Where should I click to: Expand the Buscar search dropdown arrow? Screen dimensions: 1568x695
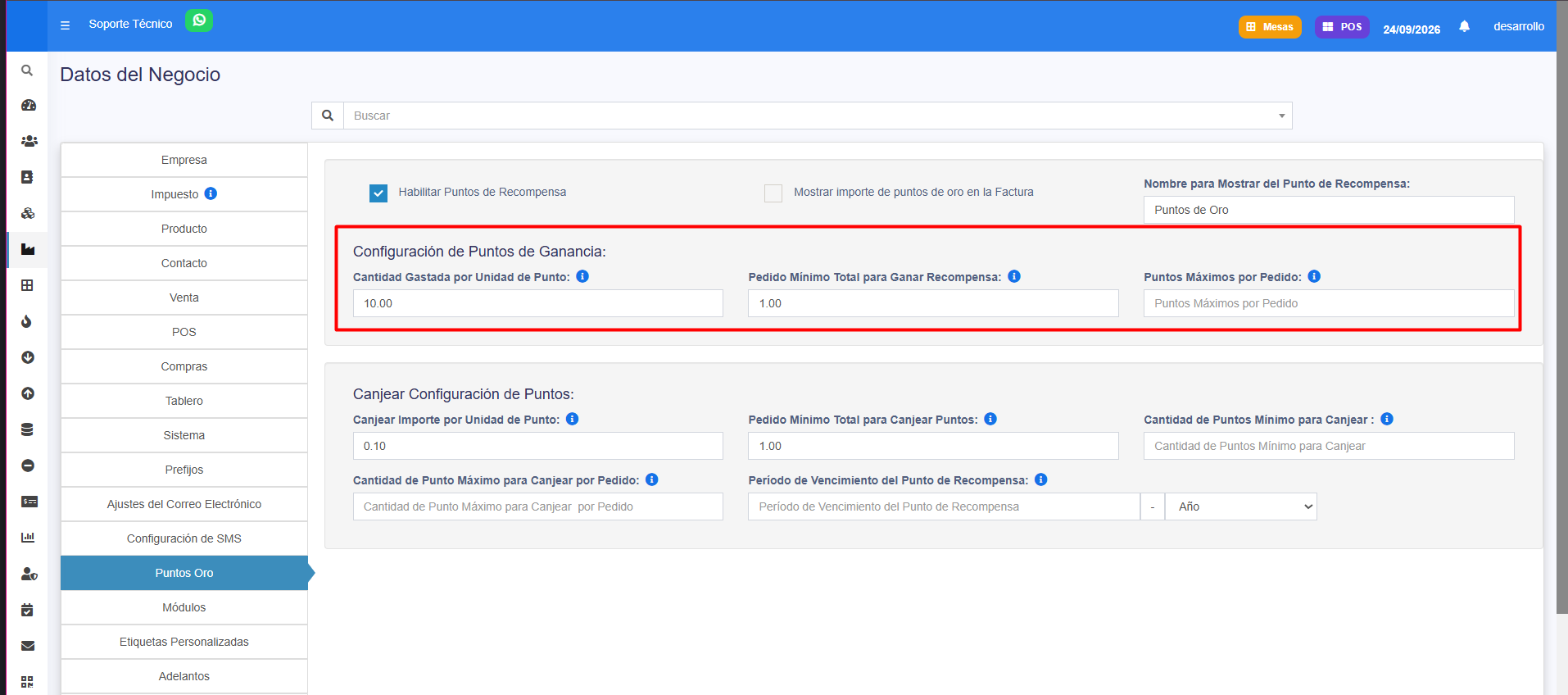point(1282,116)
